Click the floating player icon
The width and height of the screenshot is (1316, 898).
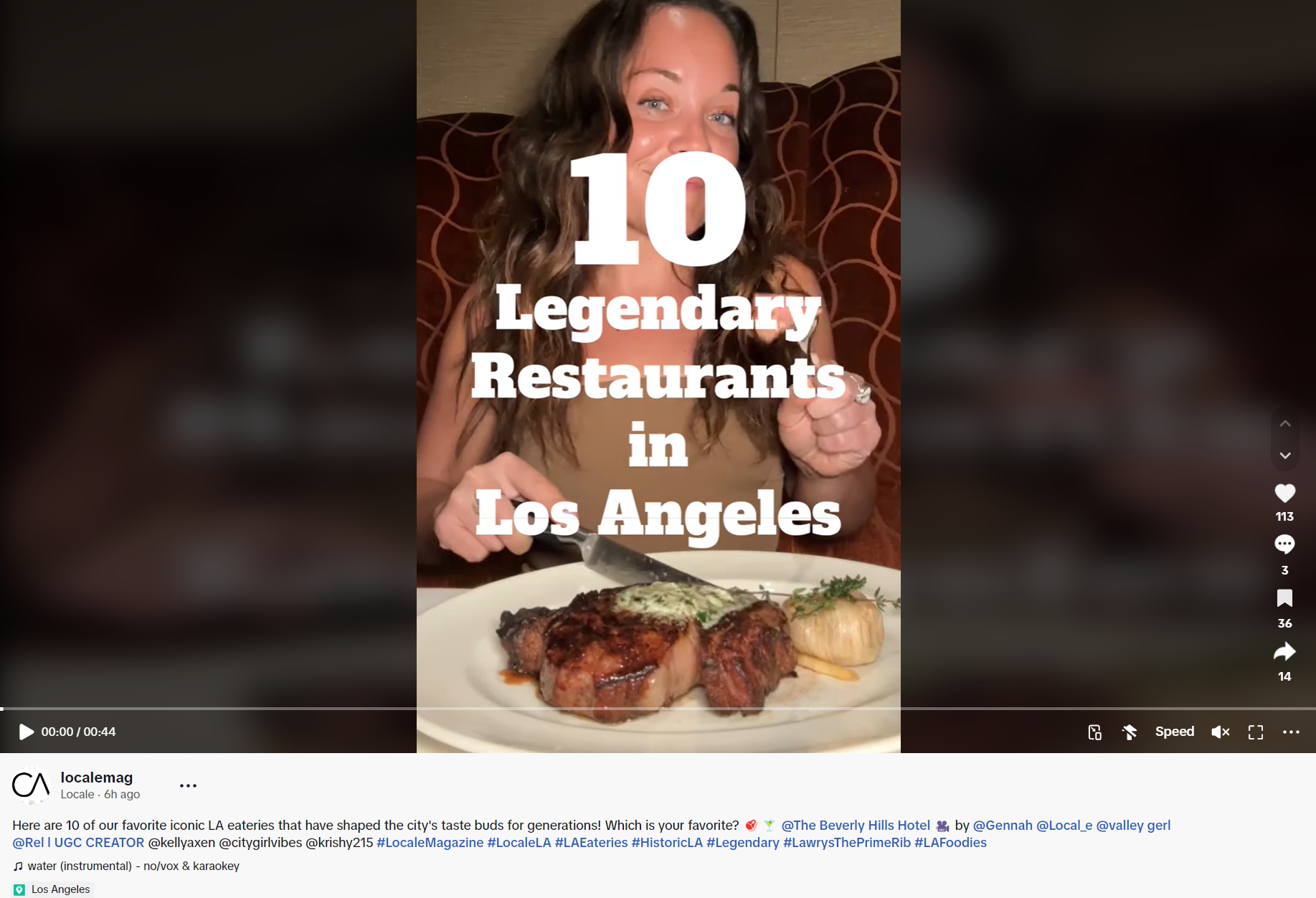click(x=1094, y=732)
